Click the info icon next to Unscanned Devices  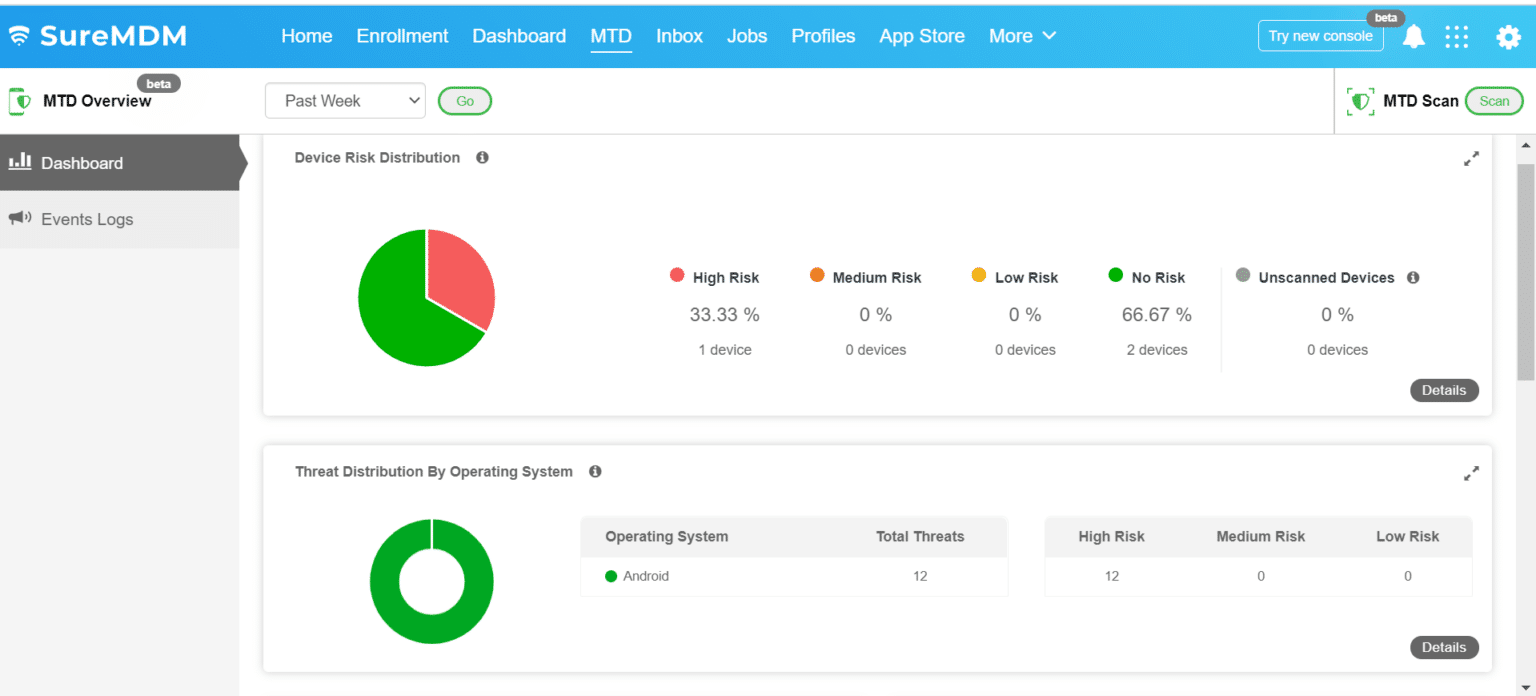(1412, 277)
